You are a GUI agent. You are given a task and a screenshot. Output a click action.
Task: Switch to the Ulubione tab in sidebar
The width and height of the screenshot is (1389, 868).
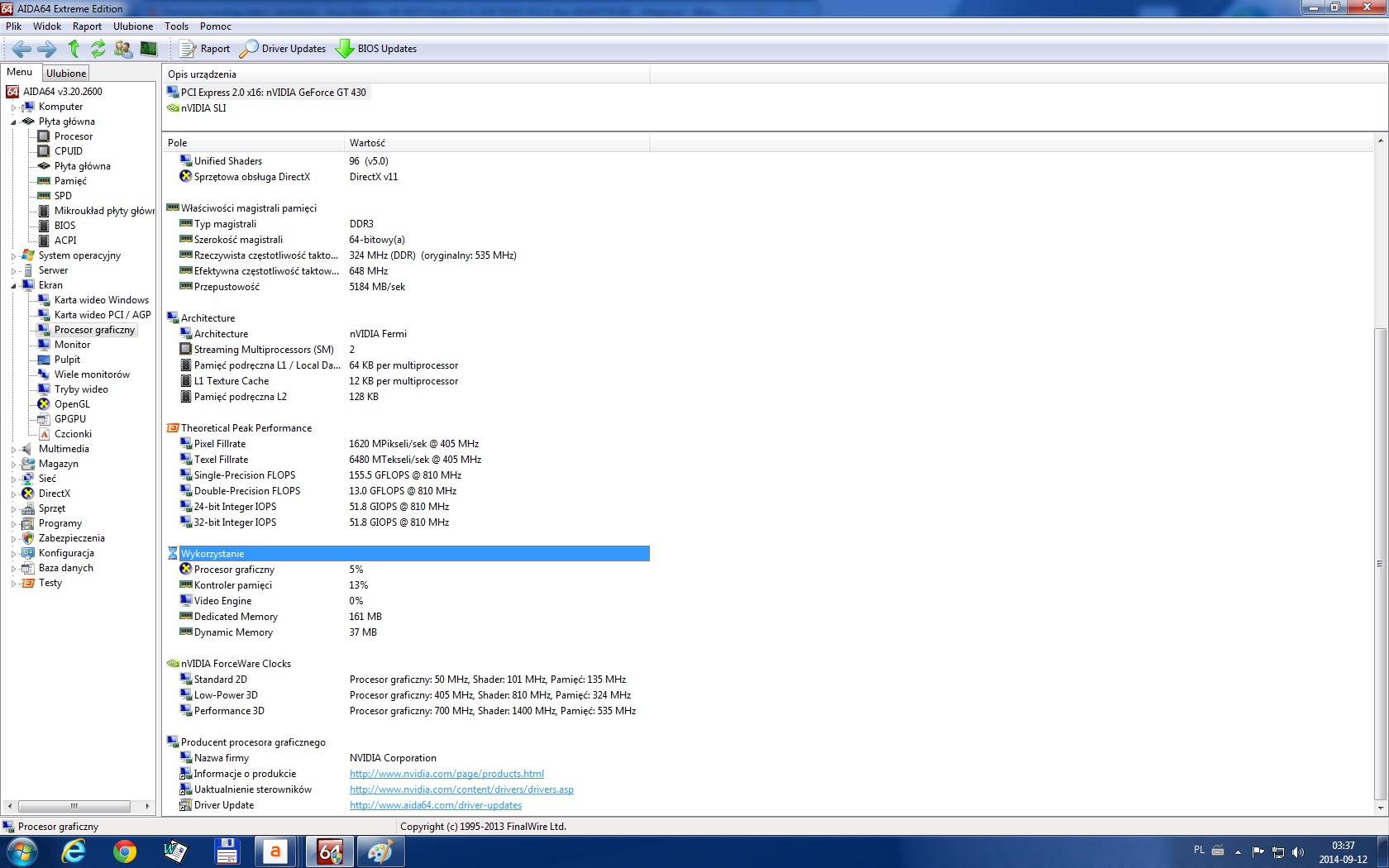(x=66, y=74)
